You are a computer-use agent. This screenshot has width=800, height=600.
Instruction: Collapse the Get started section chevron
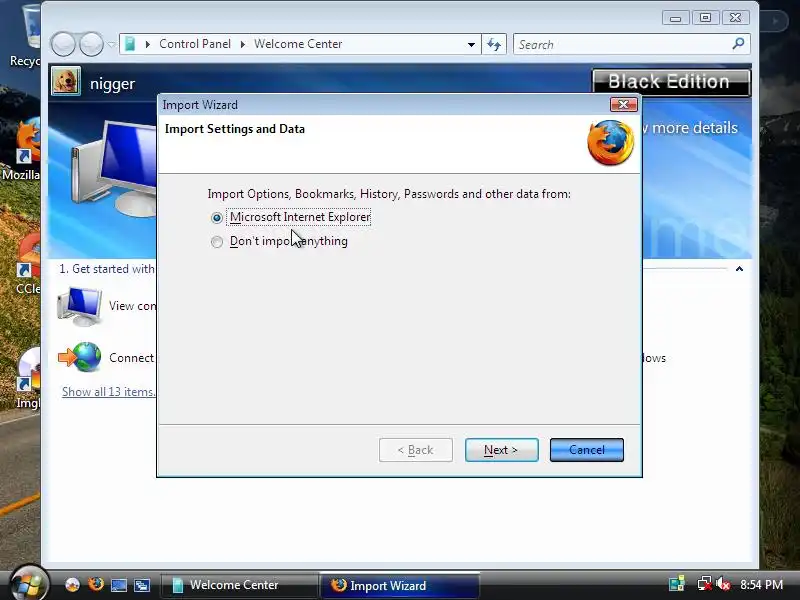click(x=739, y=269)
